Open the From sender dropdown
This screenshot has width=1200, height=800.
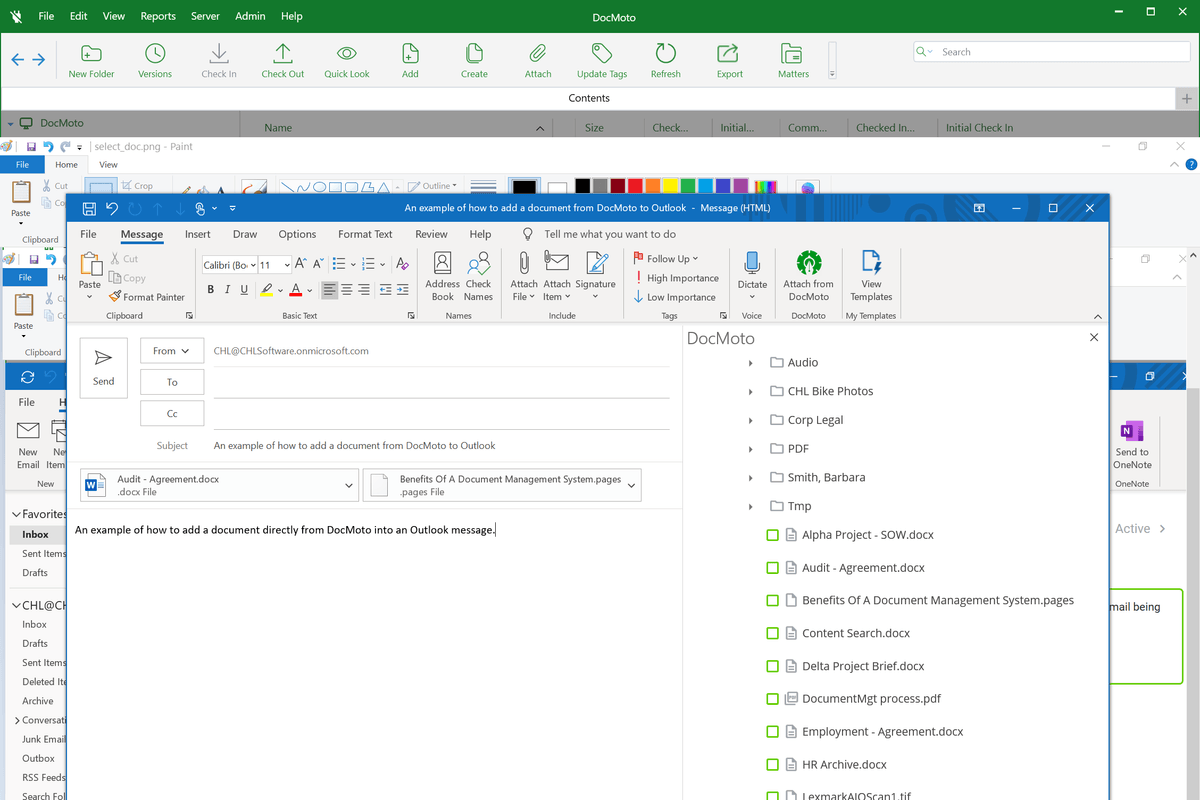click(x=172, y=351)
